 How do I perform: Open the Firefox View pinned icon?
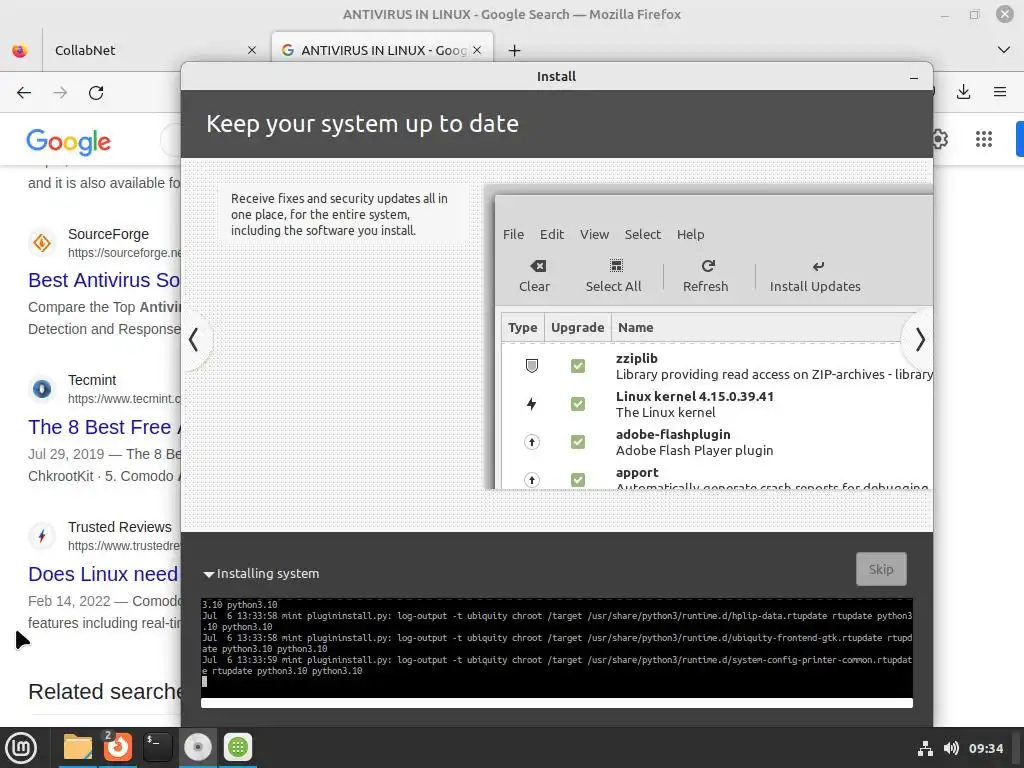[x=20, y=50]
